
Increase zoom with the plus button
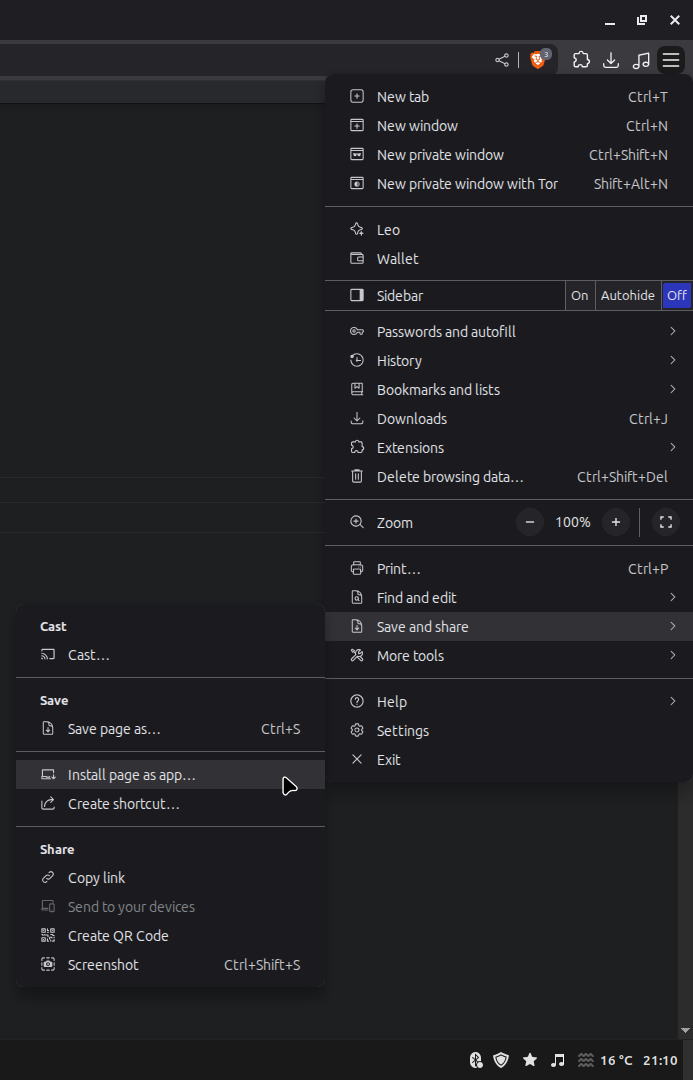[x=616, y=522]
